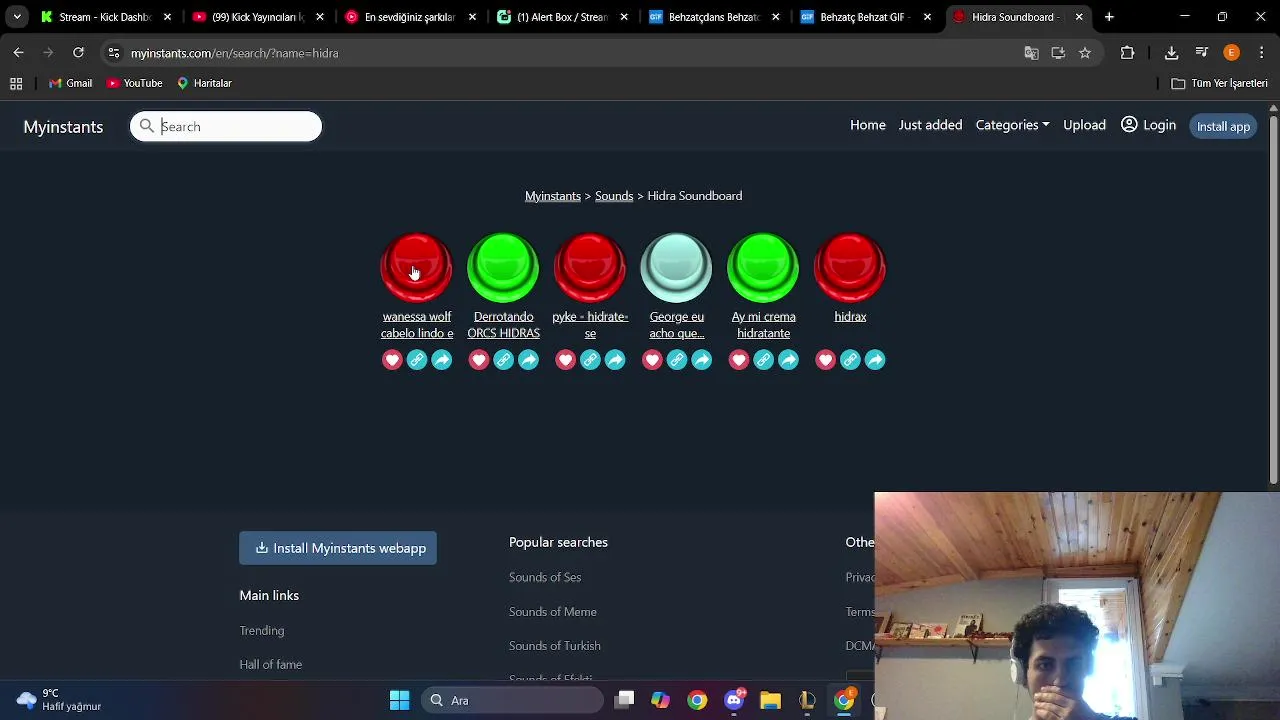
Task: Open the Derrotando ORCS HIDRAS title link
Action: coord(503,325)
